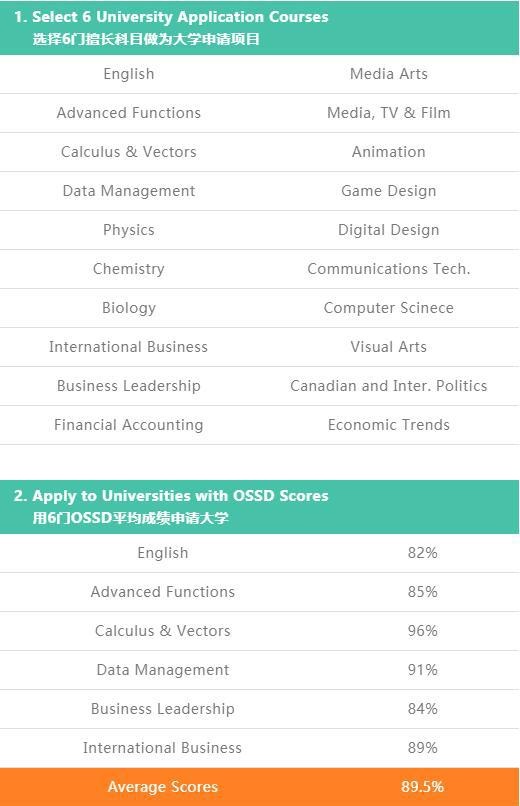The image size is (520, 806).
Task: Click the Animation course cell
Action: (388, 152)
